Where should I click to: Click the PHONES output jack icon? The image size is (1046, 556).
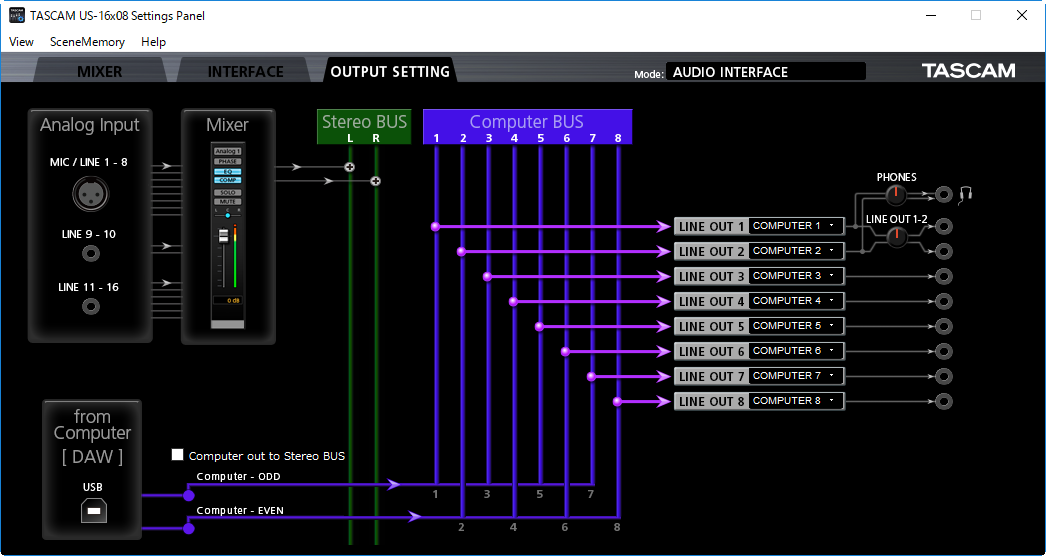[x=943, y=194]
